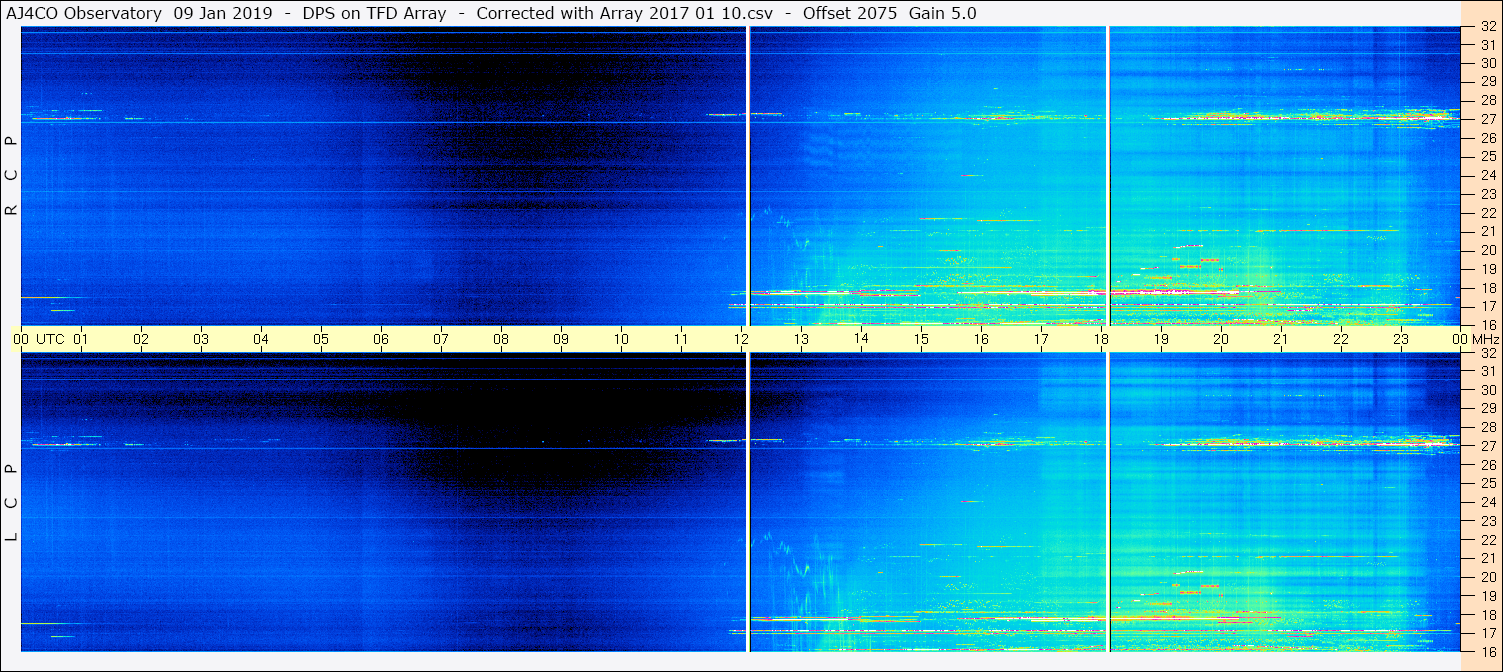The image size is (1503, 672).
Task: Select the 10 hour marker on time axis
Action: pyautogui.click(x=621, y=339)
